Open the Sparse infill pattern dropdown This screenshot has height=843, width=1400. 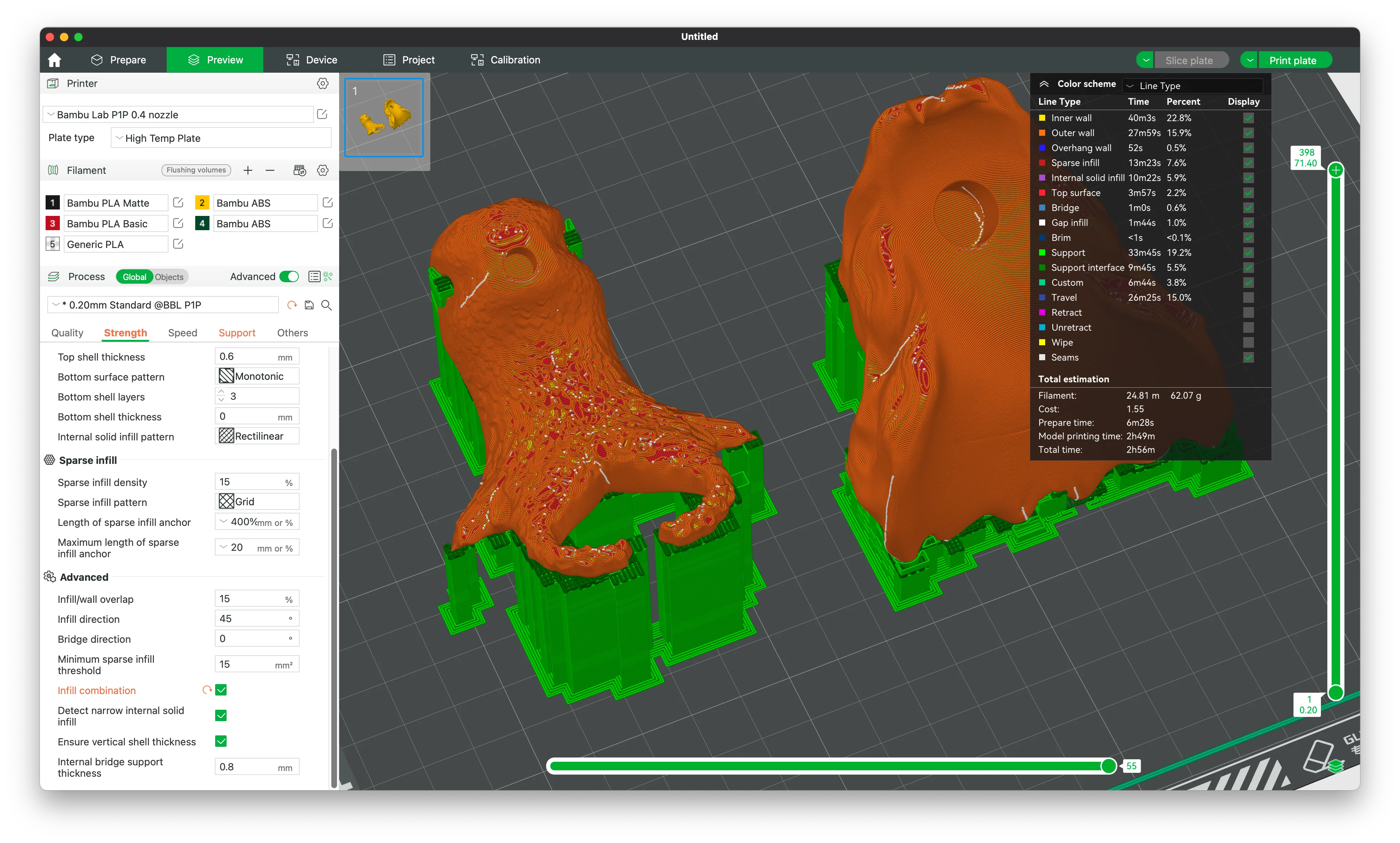coord(257,502)
